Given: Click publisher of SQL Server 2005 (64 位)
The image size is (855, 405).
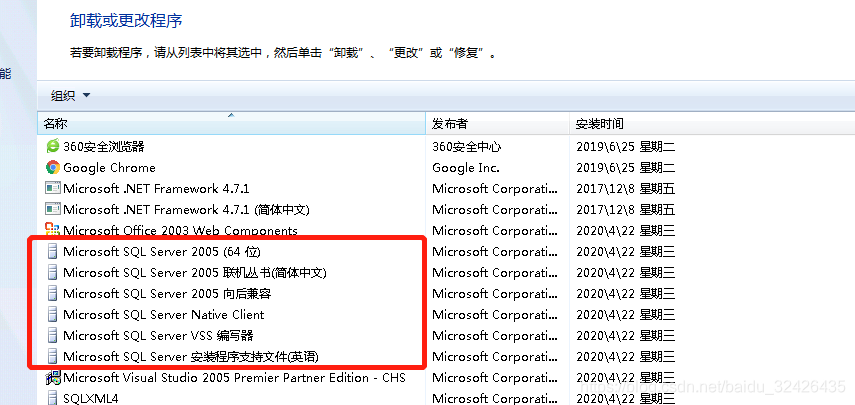Looking at the screenshot, I should [x=495, y=251].
